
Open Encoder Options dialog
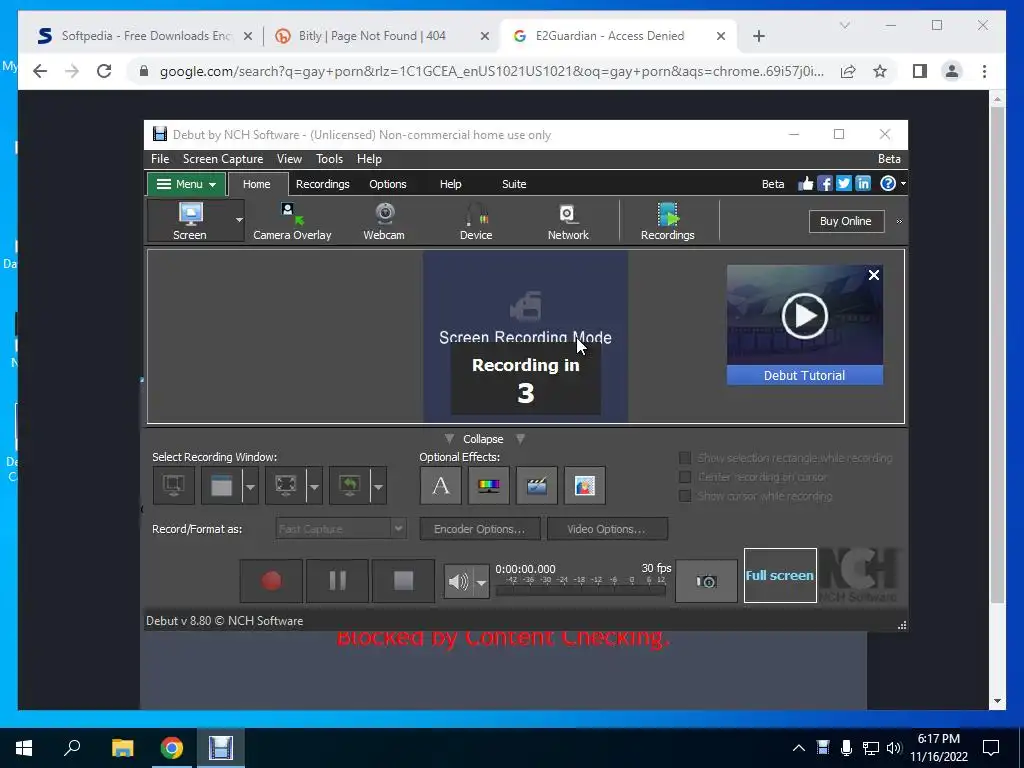tap(479, 529)
